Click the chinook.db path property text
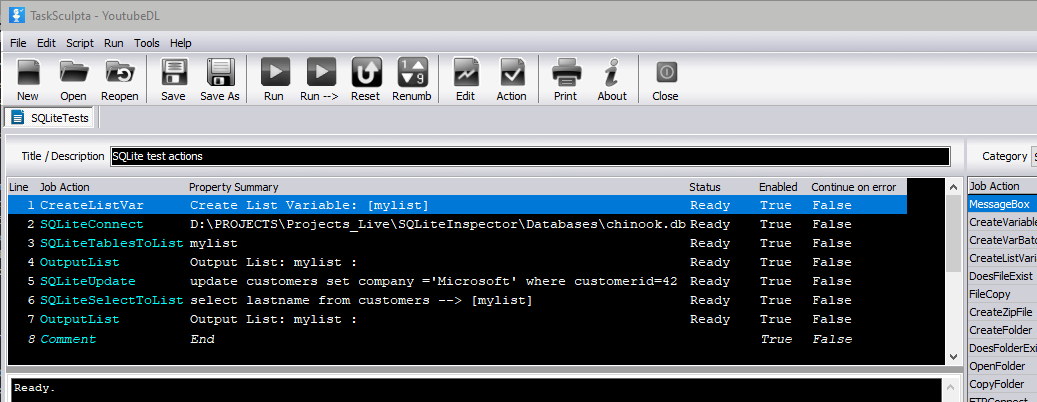 438,224
